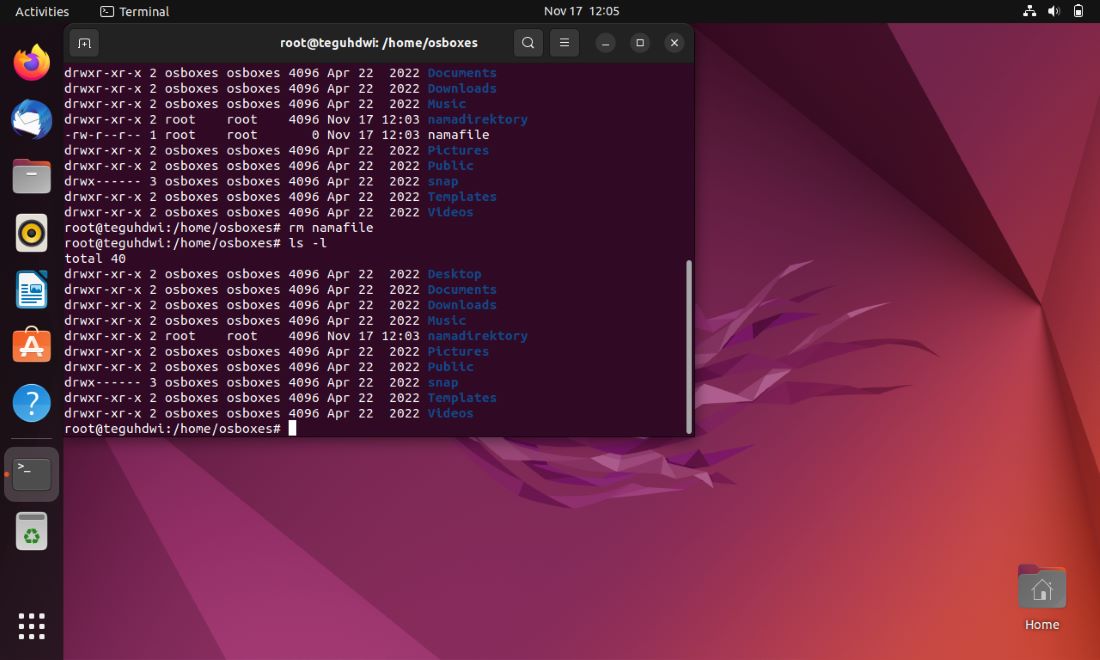Click the 'ls -l' command text
The image size is (1100, 660).
coord(307,243)
